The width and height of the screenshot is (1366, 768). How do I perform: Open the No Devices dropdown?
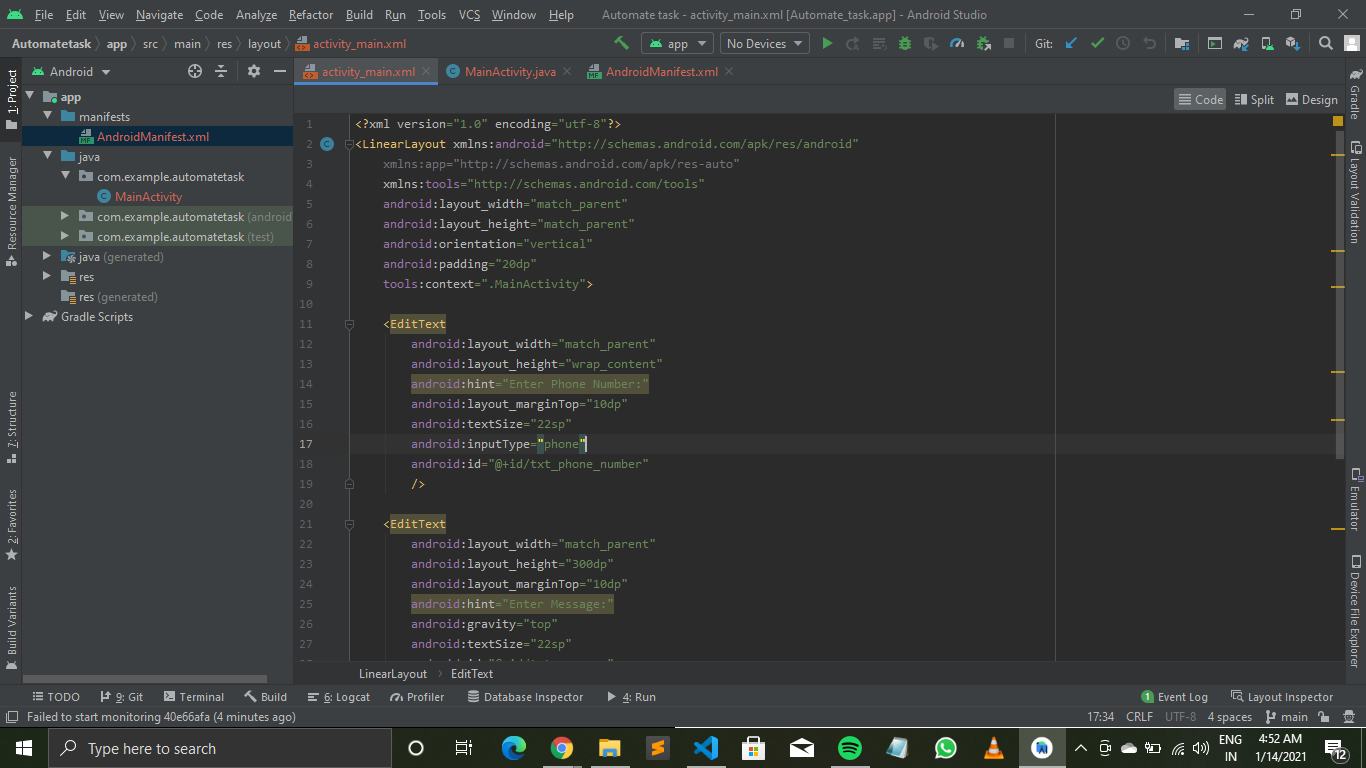(x=765, y=43)
